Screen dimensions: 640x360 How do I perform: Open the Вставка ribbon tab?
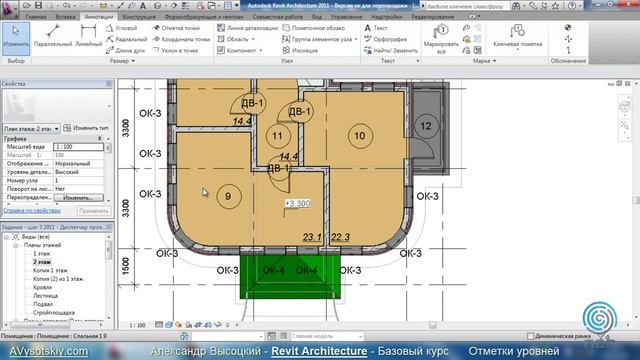pos(65,17)
